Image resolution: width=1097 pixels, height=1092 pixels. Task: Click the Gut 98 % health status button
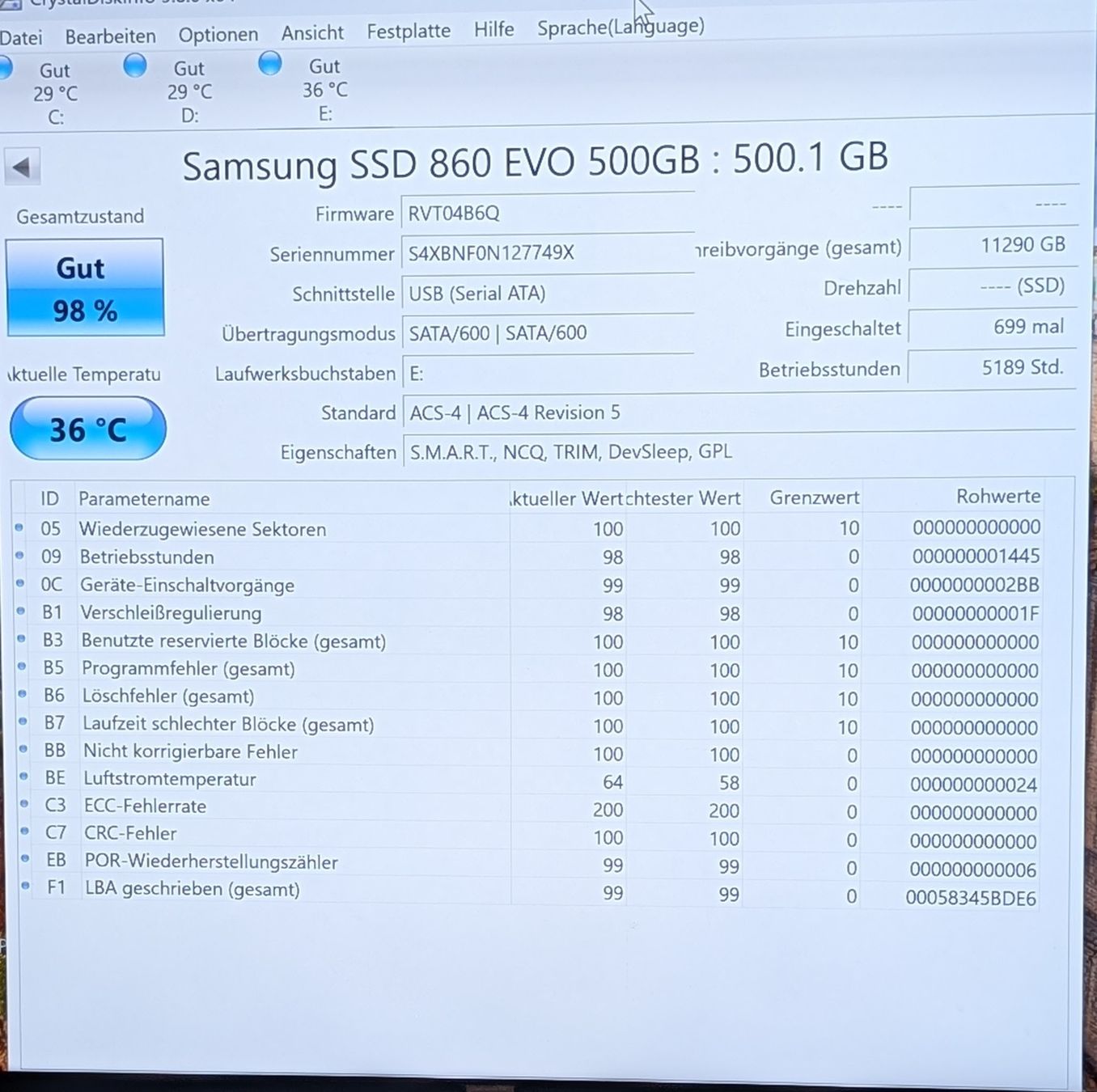85,287
